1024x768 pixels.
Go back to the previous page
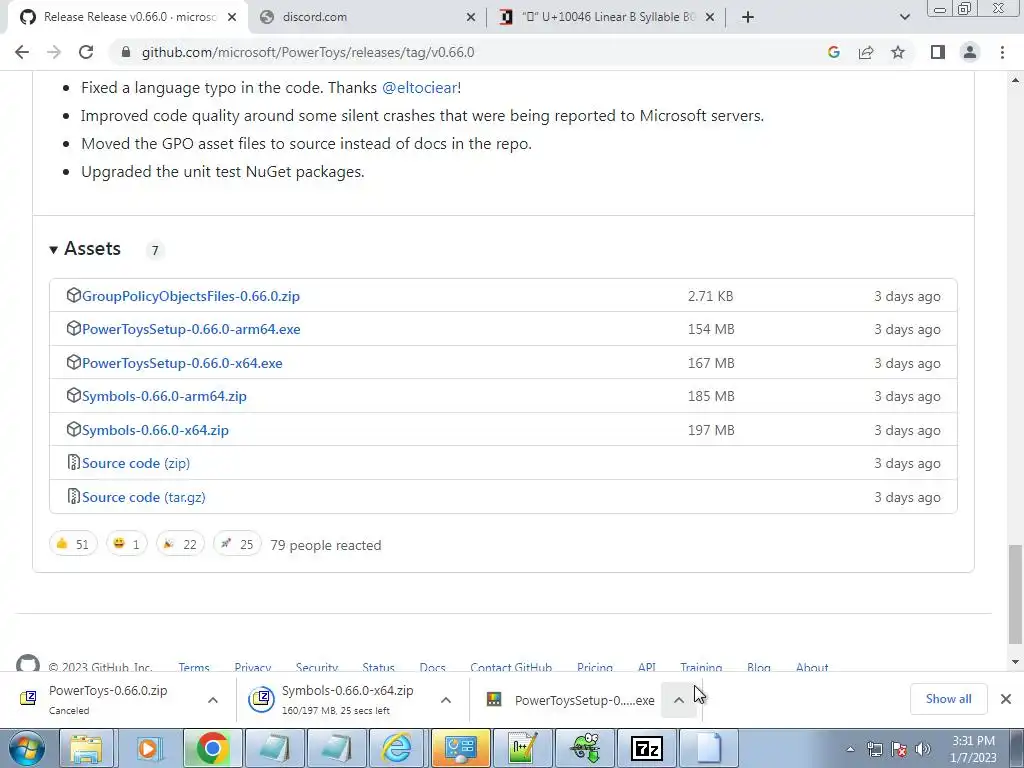click(22, 52)
